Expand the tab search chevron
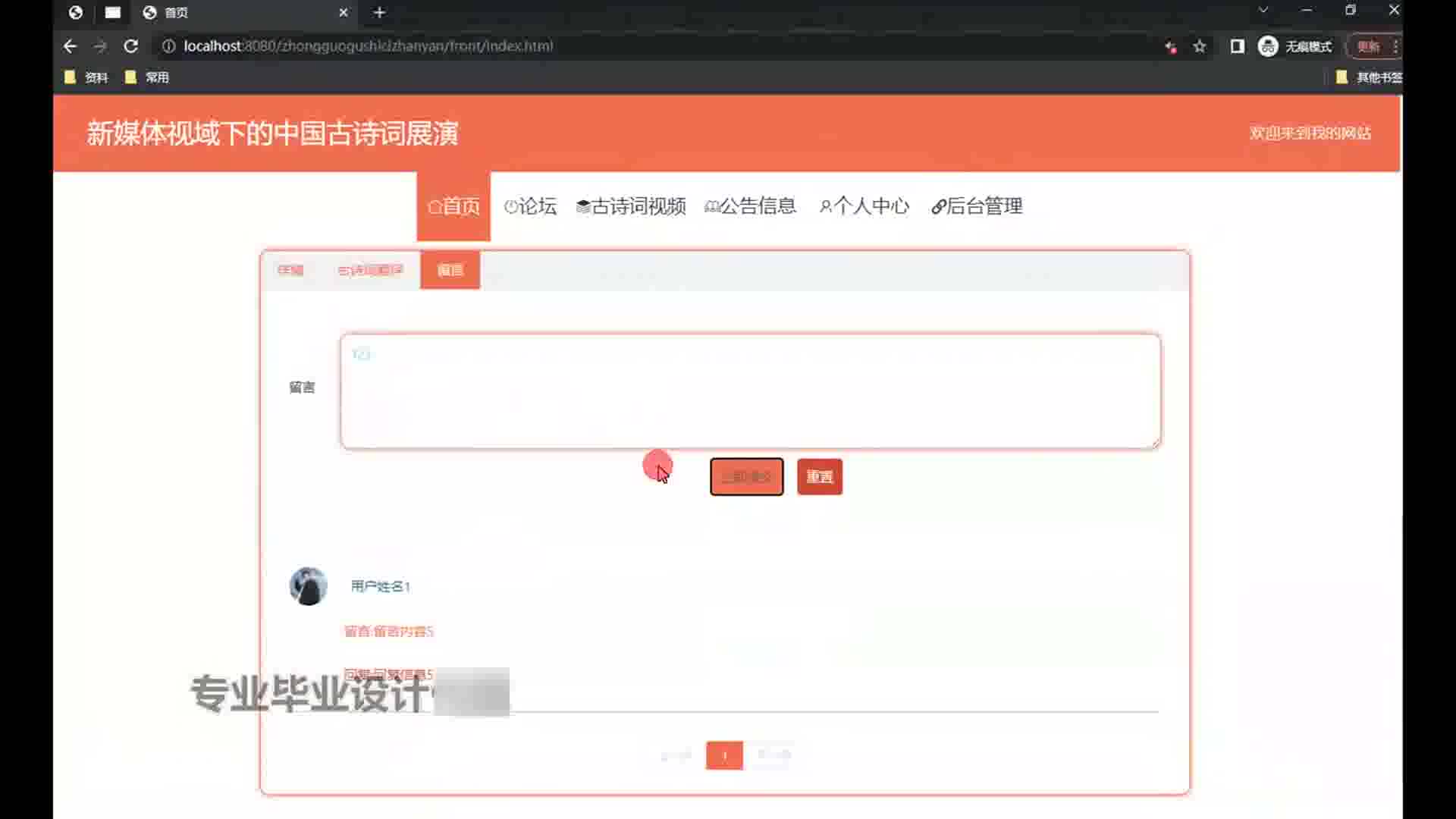 1263,11
